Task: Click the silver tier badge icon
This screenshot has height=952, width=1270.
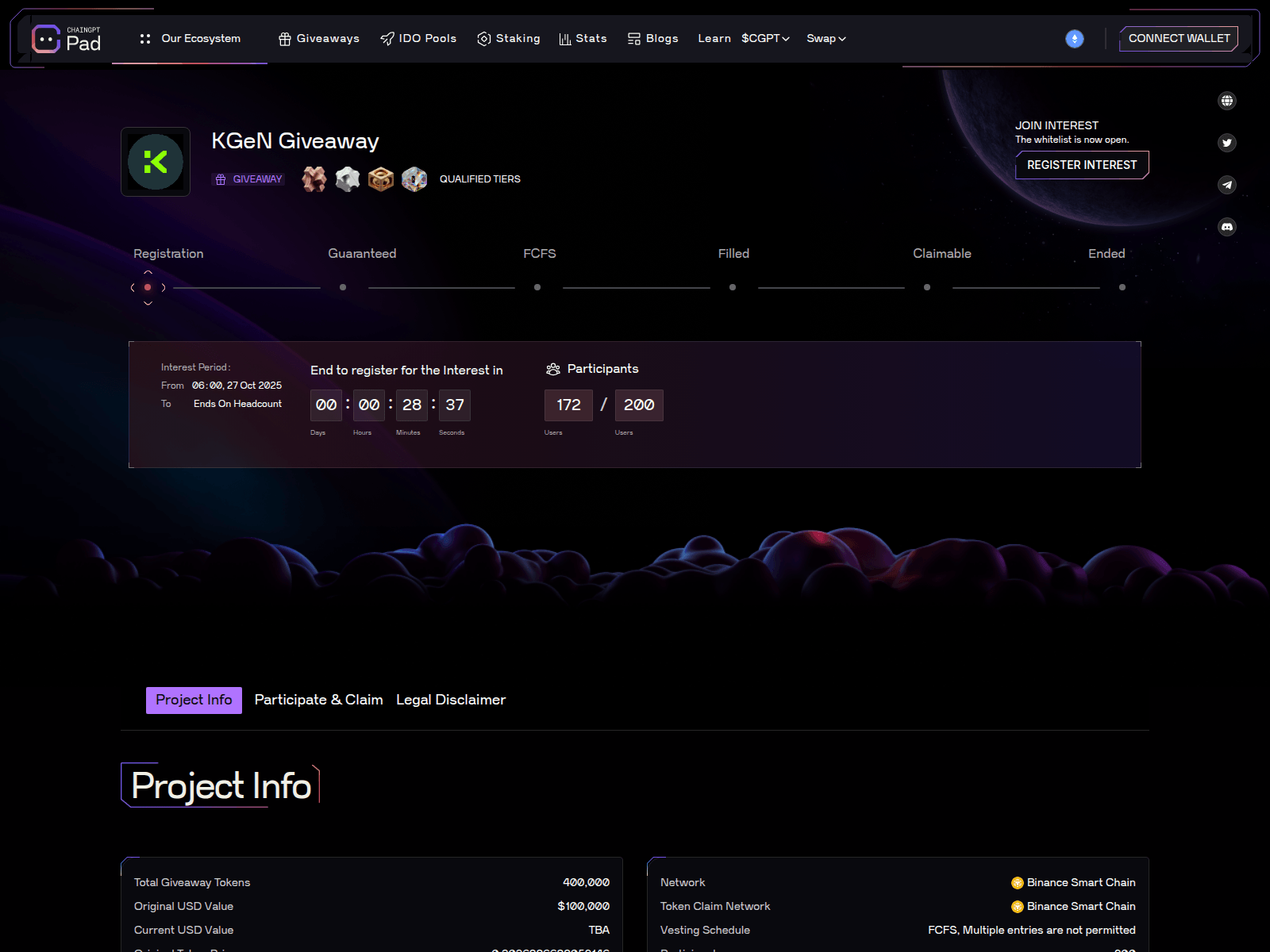Action: pyautogui.click(x=348, y=179)
